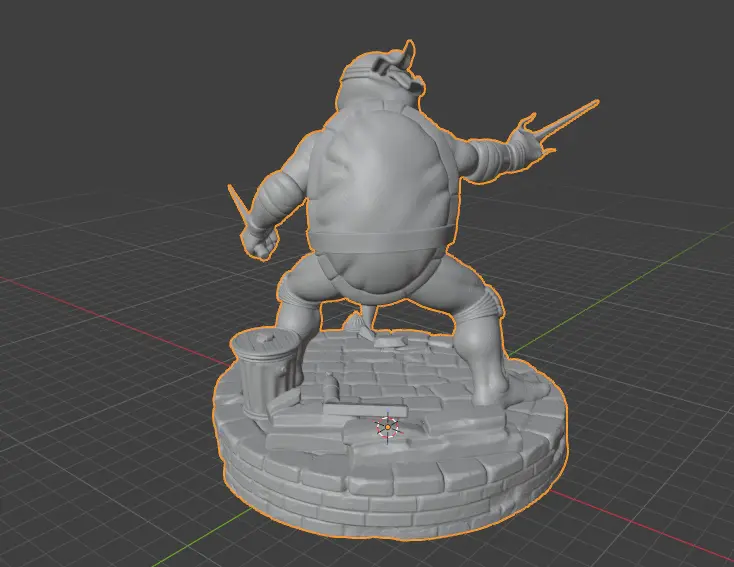734x567 pixels.
Task: Click the trash can on the base
Action: coord(265,371)
